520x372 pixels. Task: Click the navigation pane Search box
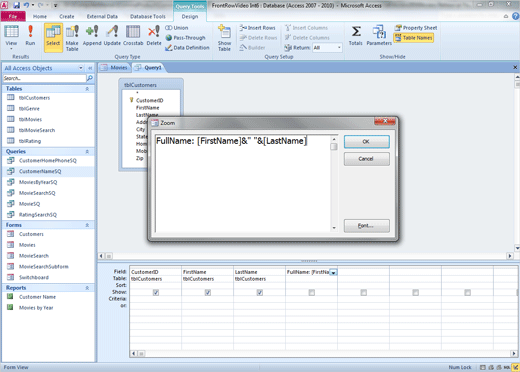[x=44, y=78]
